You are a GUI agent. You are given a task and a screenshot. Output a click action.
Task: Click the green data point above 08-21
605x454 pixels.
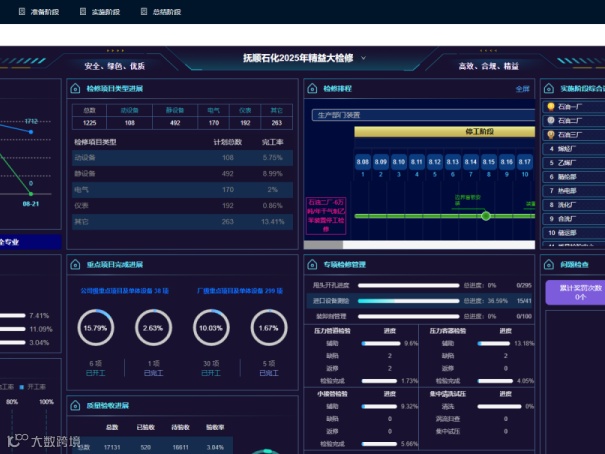31,194
